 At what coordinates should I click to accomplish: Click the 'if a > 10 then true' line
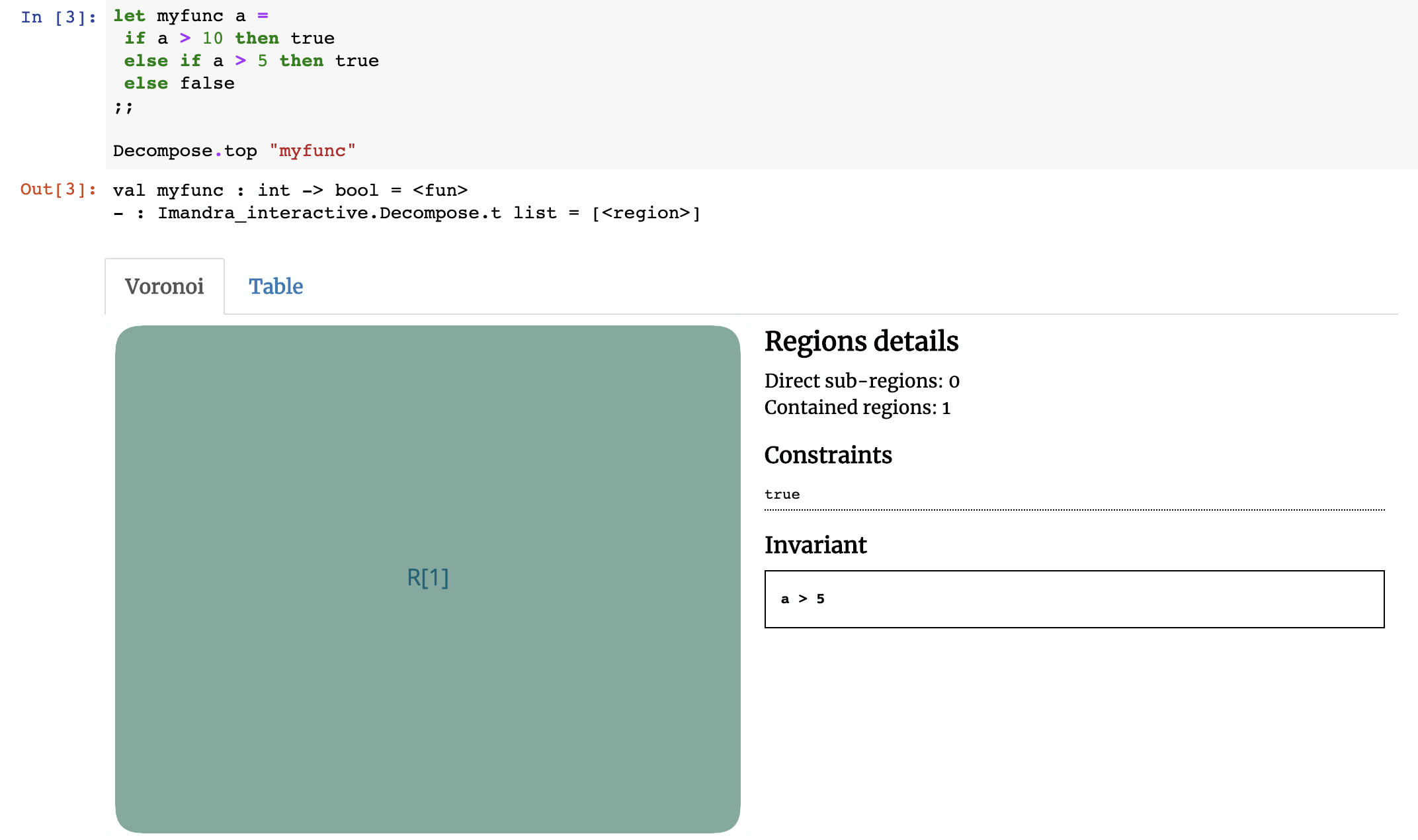pos(229,38)
